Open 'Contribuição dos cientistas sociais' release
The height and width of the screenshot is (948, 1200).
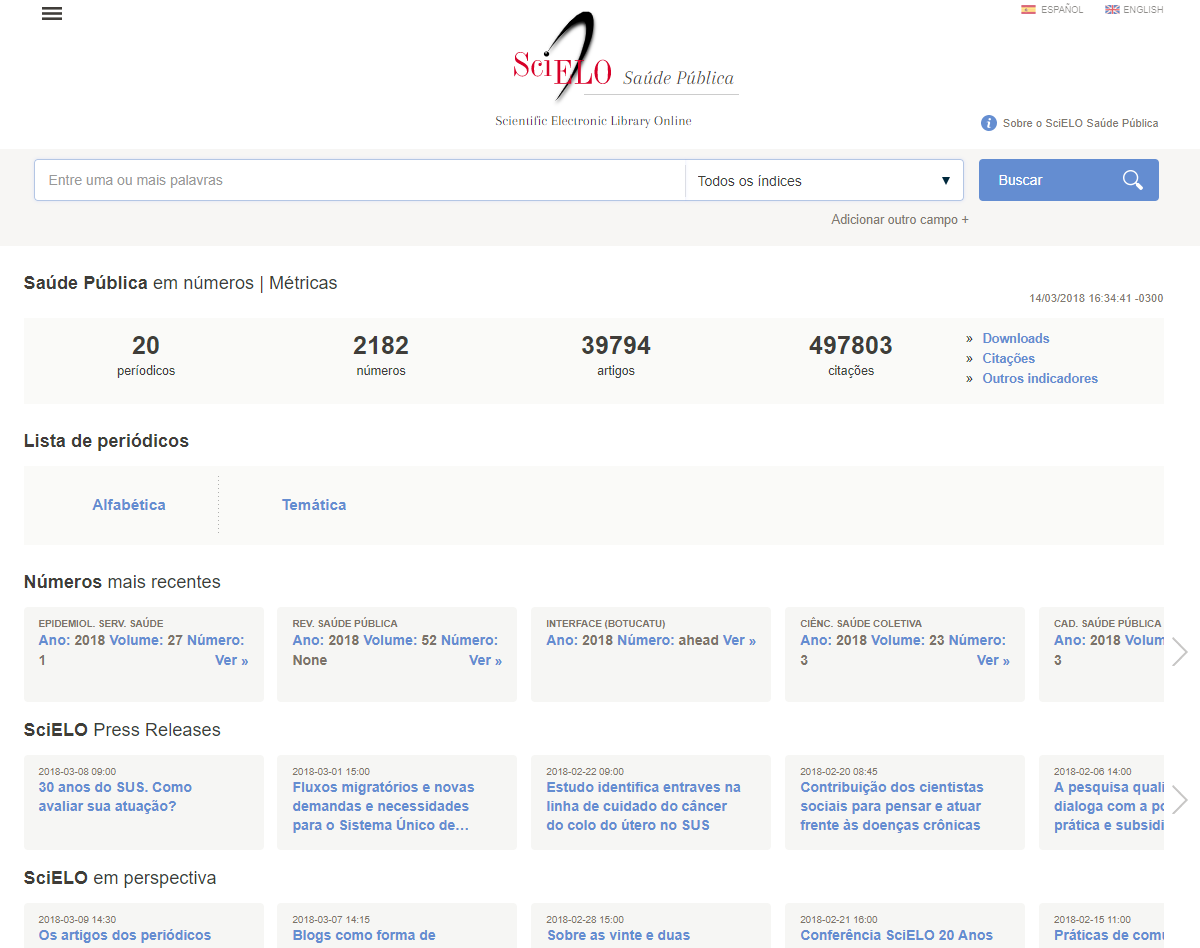[x=892, y=806]
